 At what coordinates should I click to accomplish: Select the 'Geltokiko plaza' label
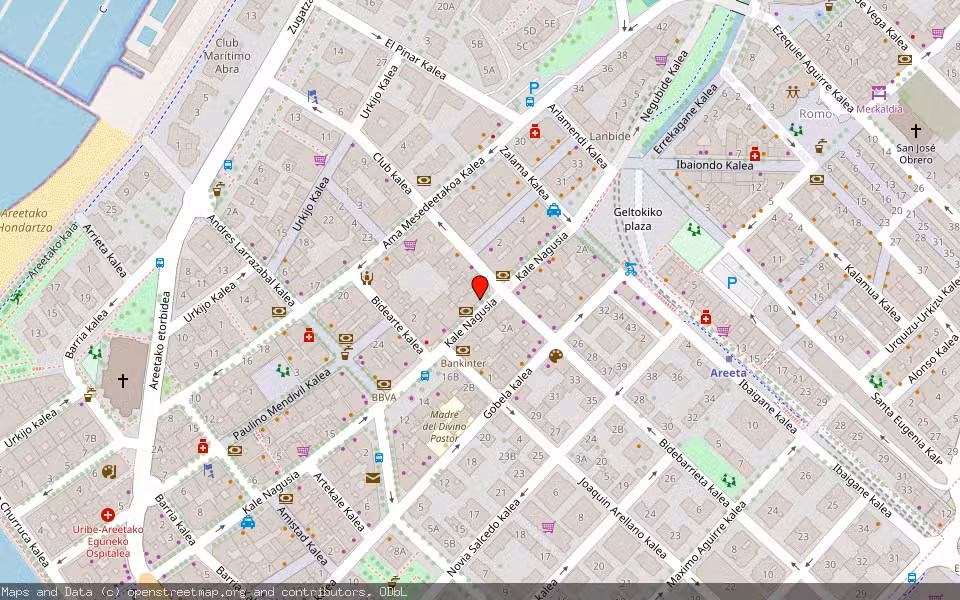tap(638, 219)
